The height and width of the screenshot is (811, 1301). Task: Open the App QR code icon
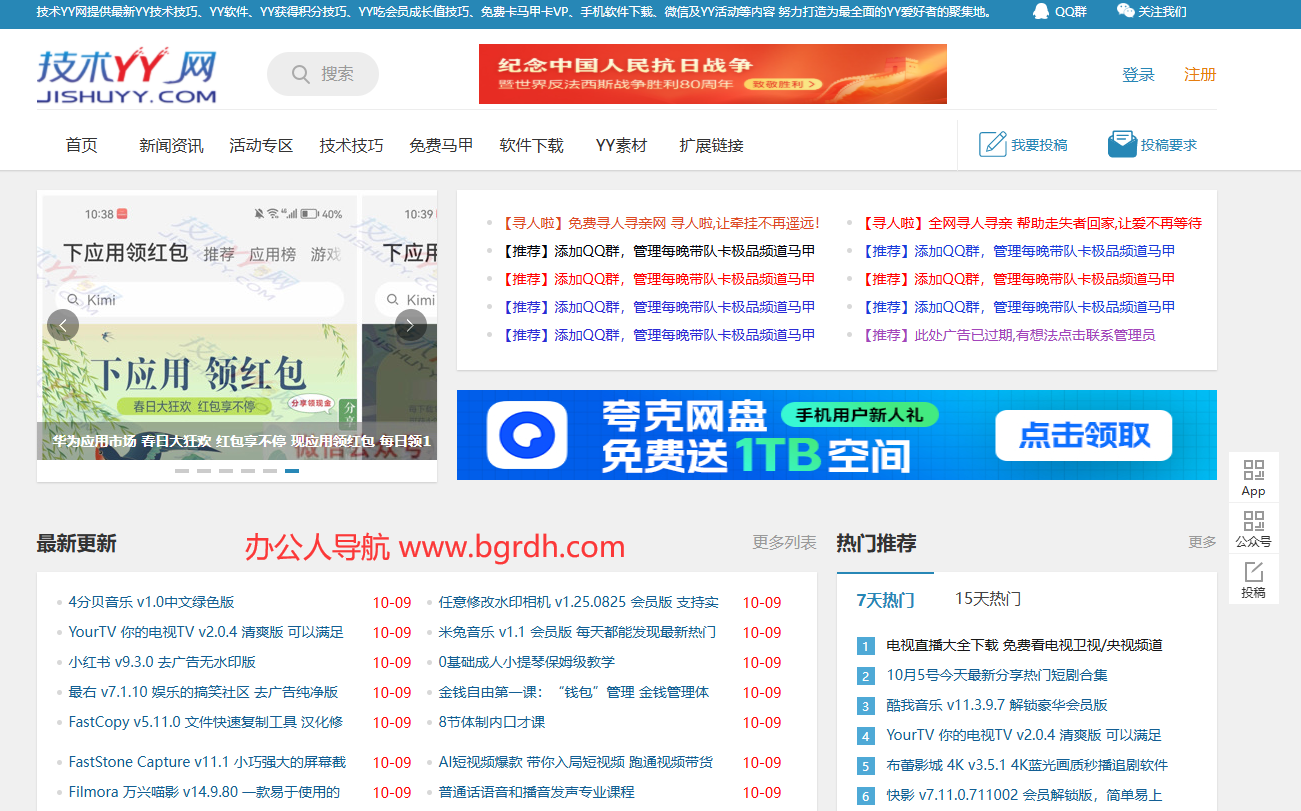pyautogui.click(x=1253, y=470)
